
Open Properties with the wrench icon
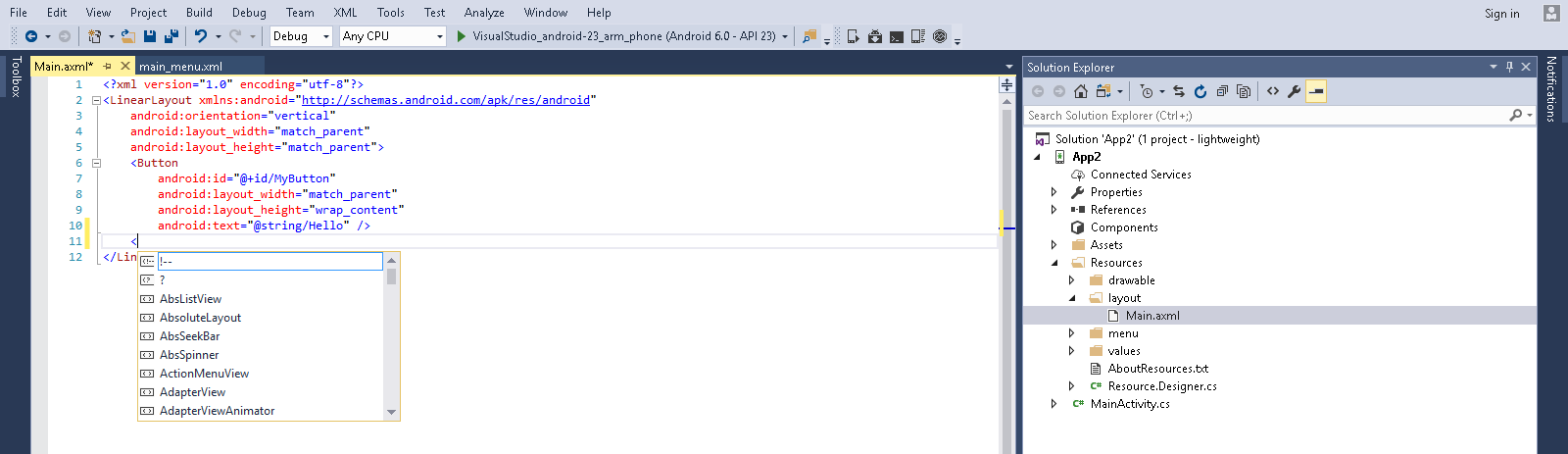pyautogui.click(x=1295, y=91)
